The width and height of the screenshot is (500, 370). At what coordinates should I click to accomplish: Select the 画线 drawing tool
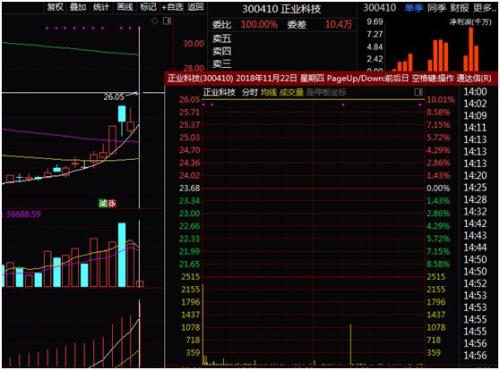tap(125, 7)
